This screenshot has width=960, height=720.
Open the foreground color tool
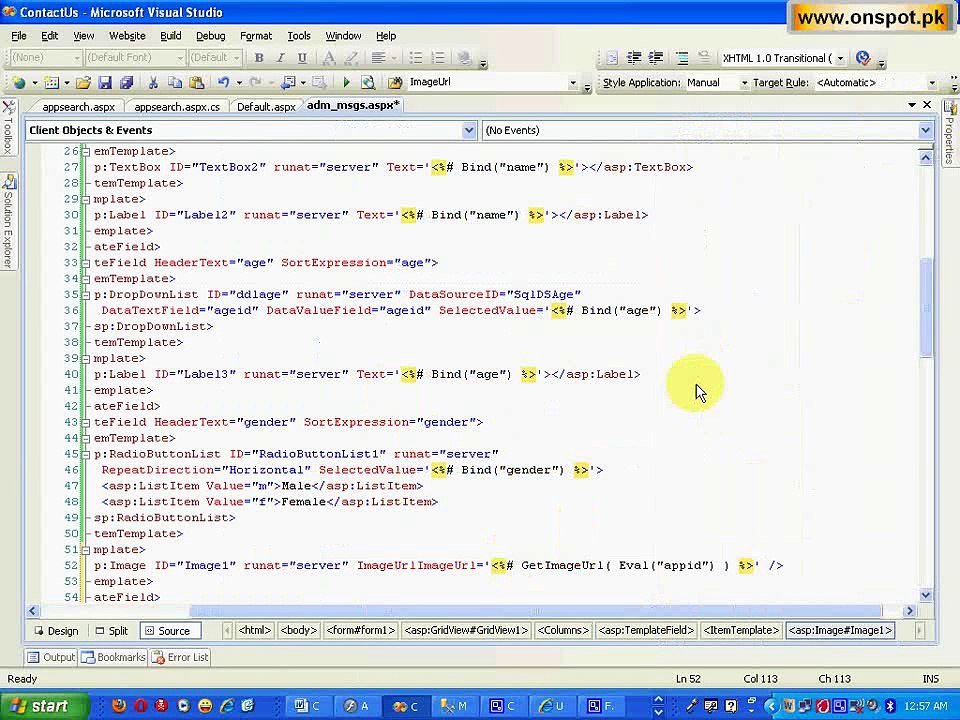[329, 58]
